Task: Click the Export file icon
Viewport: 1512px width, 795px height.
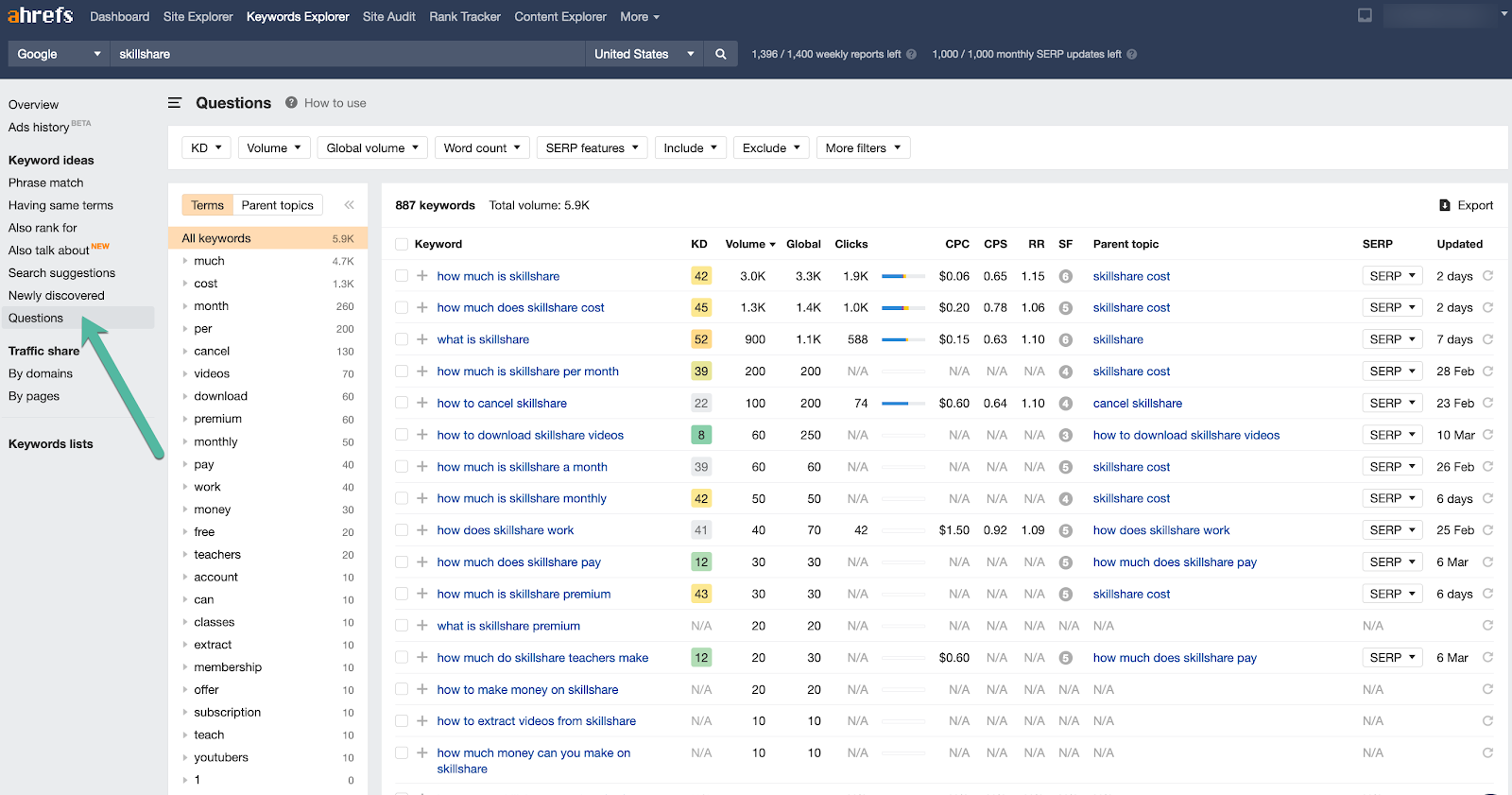Action: (1444, 205)
